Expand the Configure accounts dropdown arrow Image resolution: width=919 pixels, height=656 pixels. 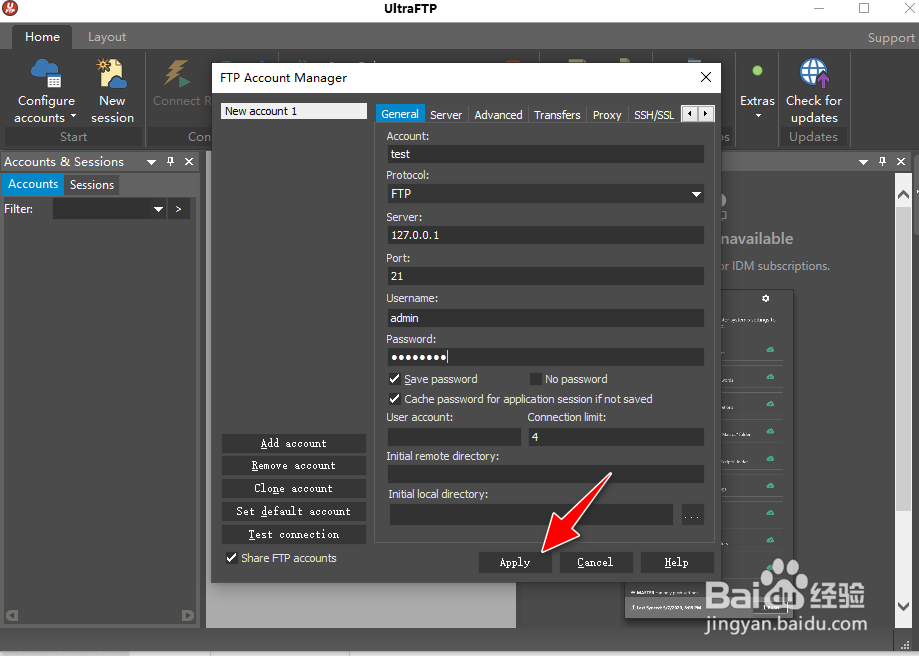coord(73,117)
